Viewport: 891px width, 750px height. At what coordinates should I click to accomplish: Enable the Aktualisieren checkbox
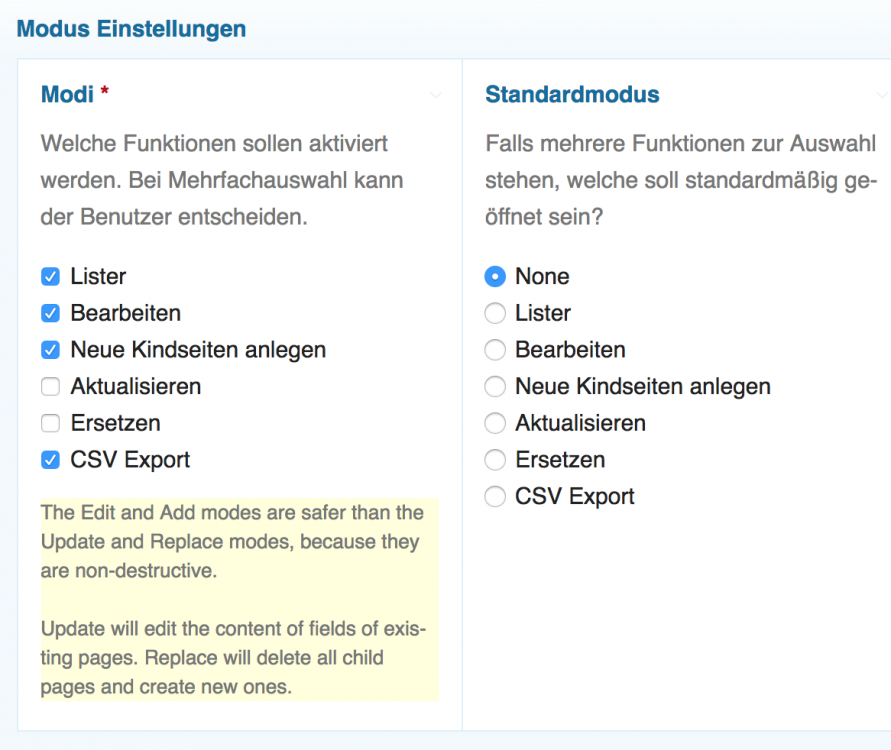50,387
